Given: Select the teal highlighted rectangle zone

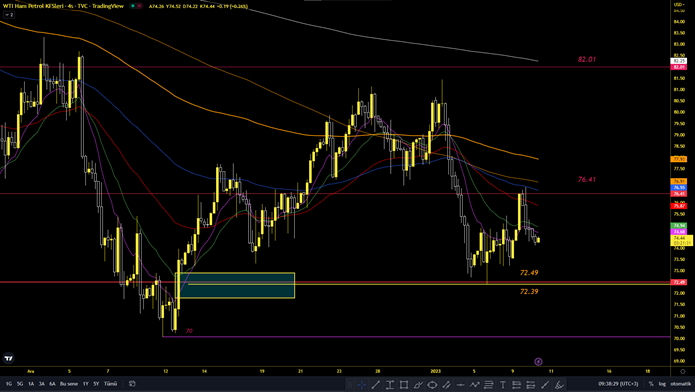Looking at the screenshot, I should pyautogui.click(x=235, y=285).
